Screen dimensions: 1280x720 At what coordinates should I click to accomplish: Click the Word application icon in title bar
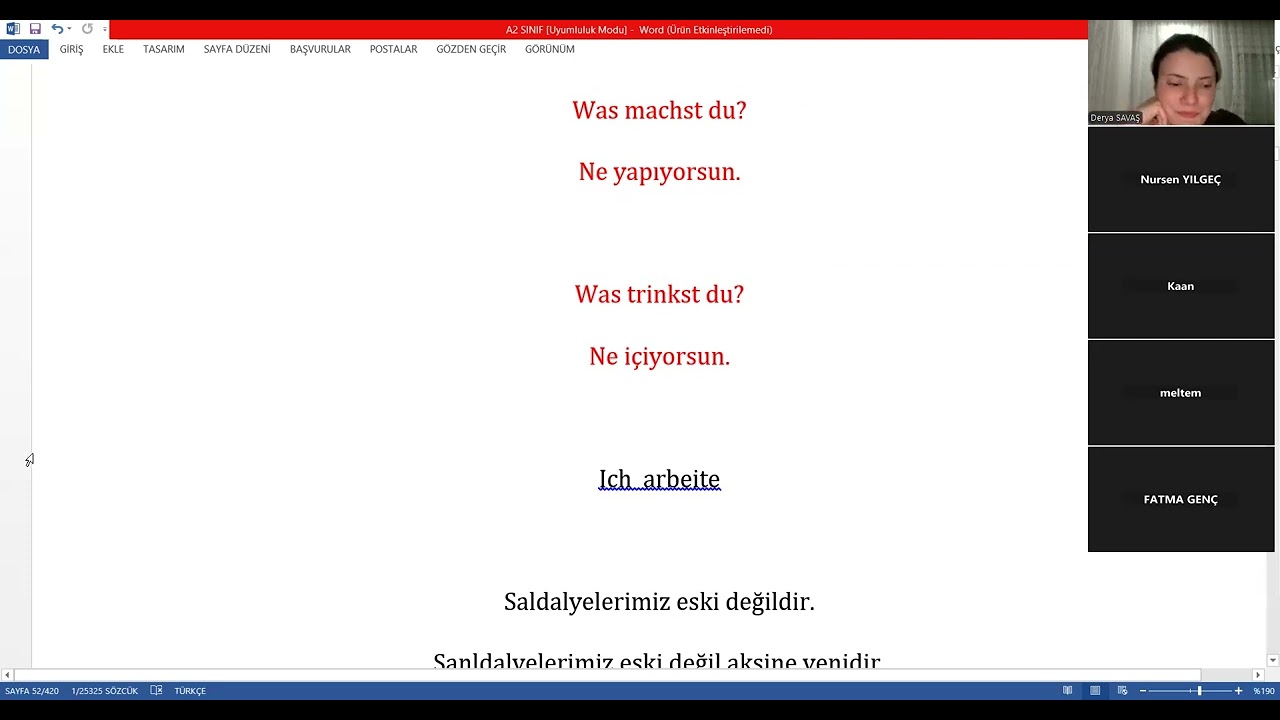click(x=13, y=29)
